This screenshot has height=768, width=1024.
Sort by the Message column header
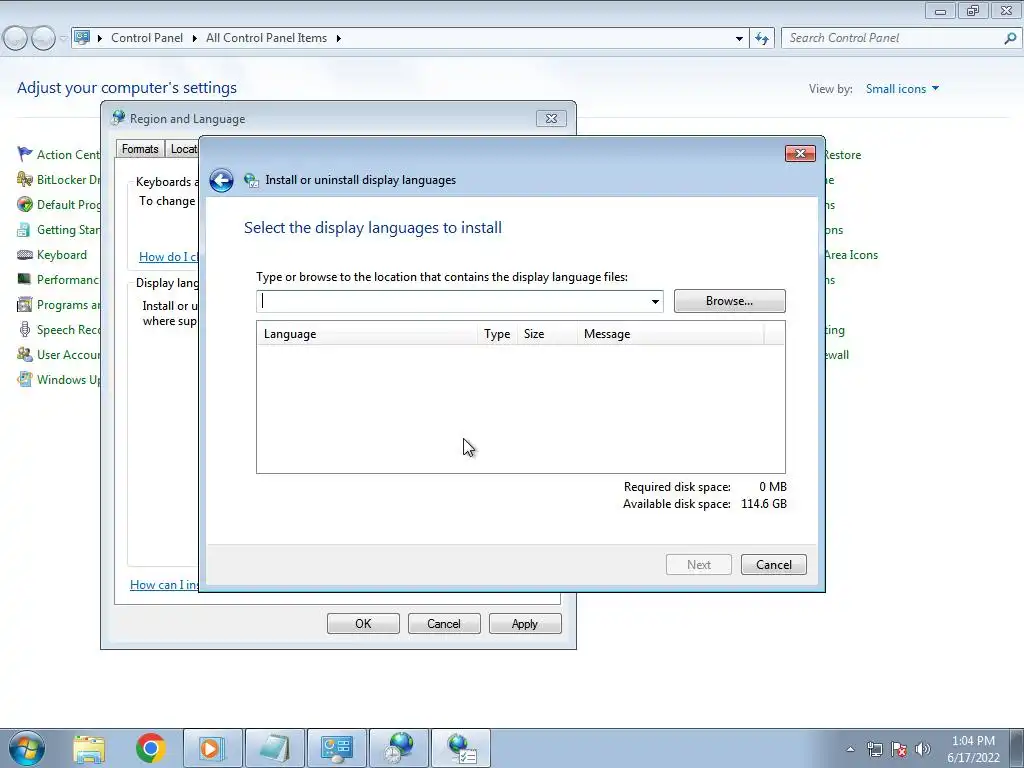[671, 334]
